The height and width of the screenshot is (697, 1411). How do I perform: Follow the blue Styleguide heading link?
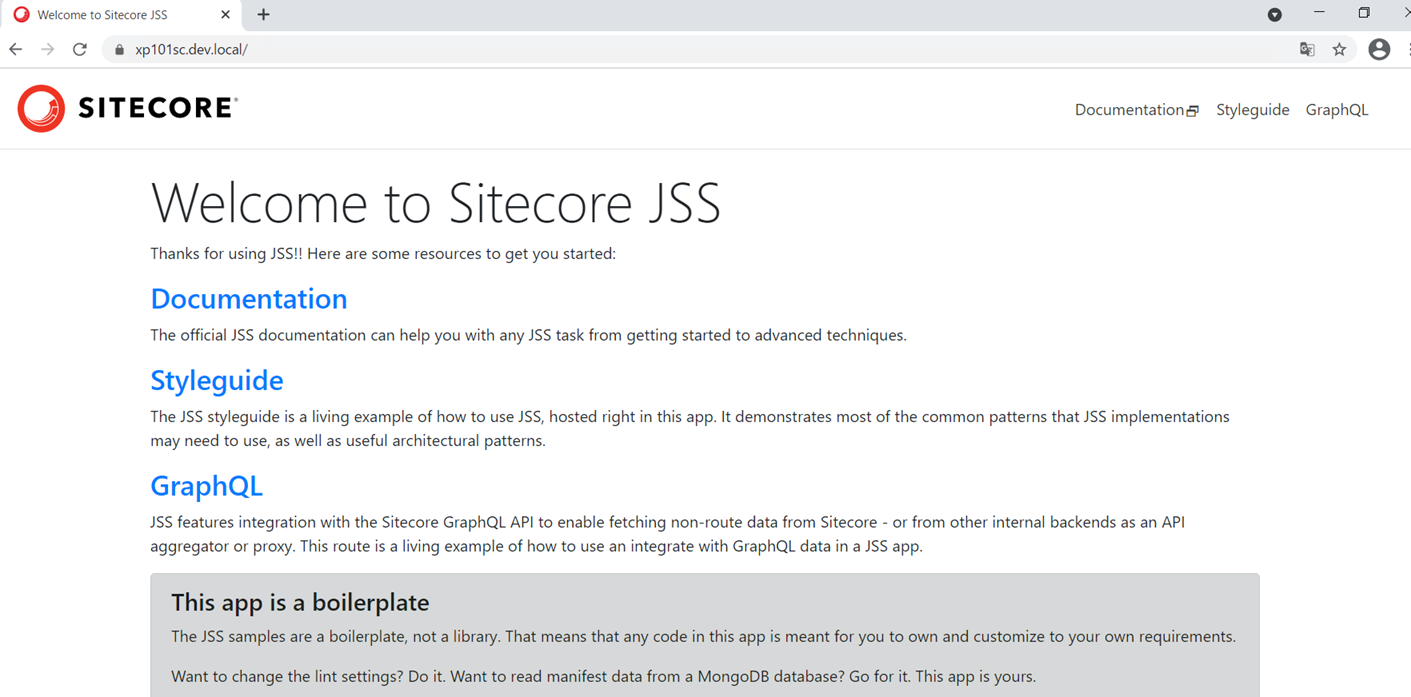tap(217, 380)
